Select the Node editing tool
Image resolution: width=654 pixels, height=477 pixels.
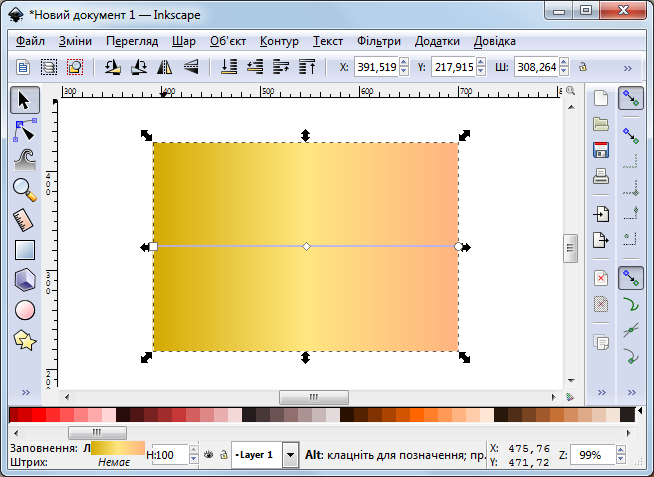(25, 129)
